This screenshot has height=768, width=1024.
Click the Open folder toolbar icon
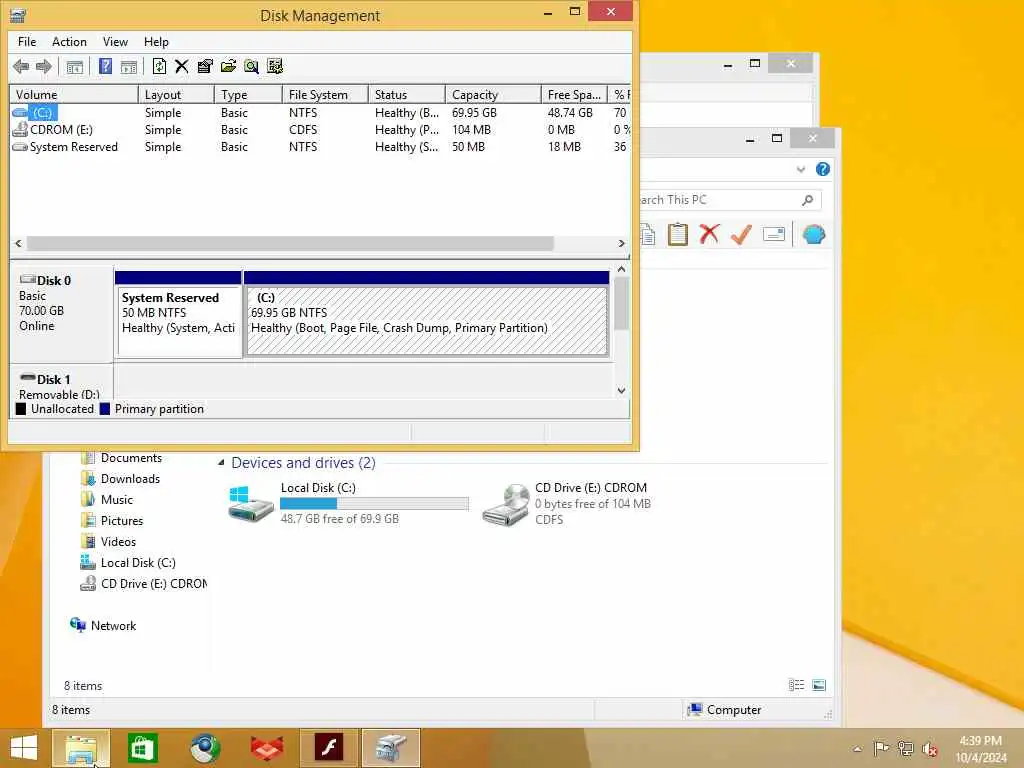tap(228, 66)
